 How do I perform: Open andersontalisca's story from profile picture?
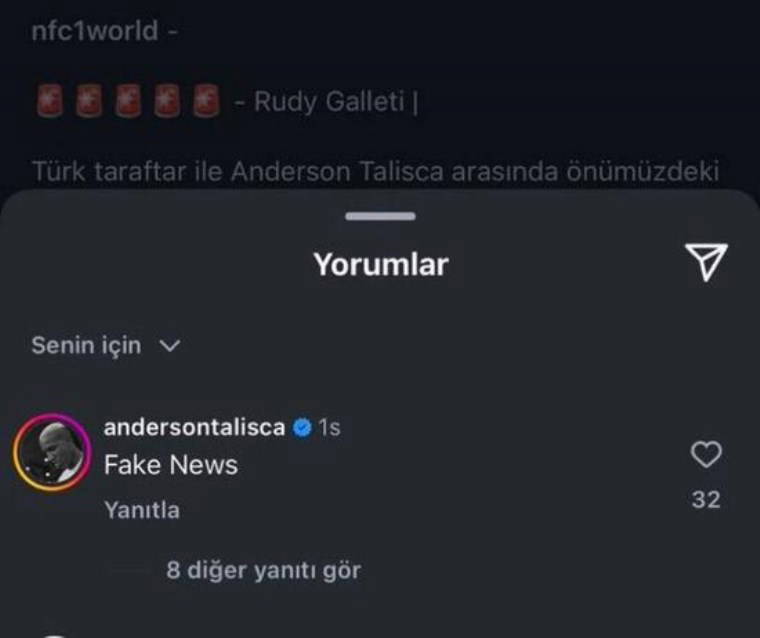pos(52,453)
